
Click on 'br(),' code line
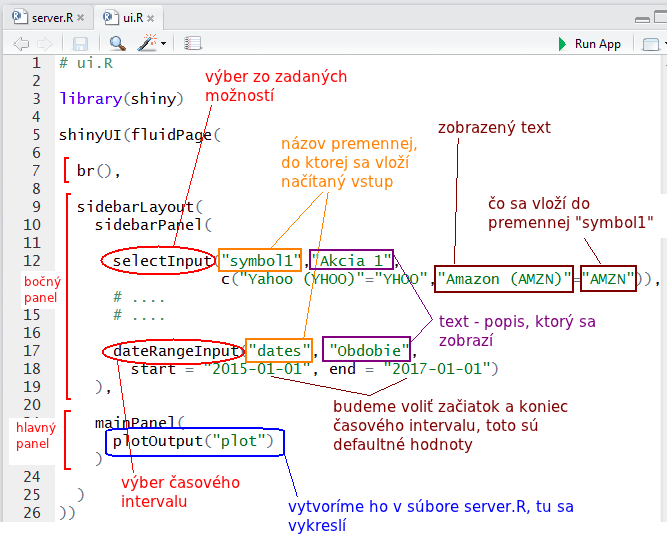click(x=98, y=171)
